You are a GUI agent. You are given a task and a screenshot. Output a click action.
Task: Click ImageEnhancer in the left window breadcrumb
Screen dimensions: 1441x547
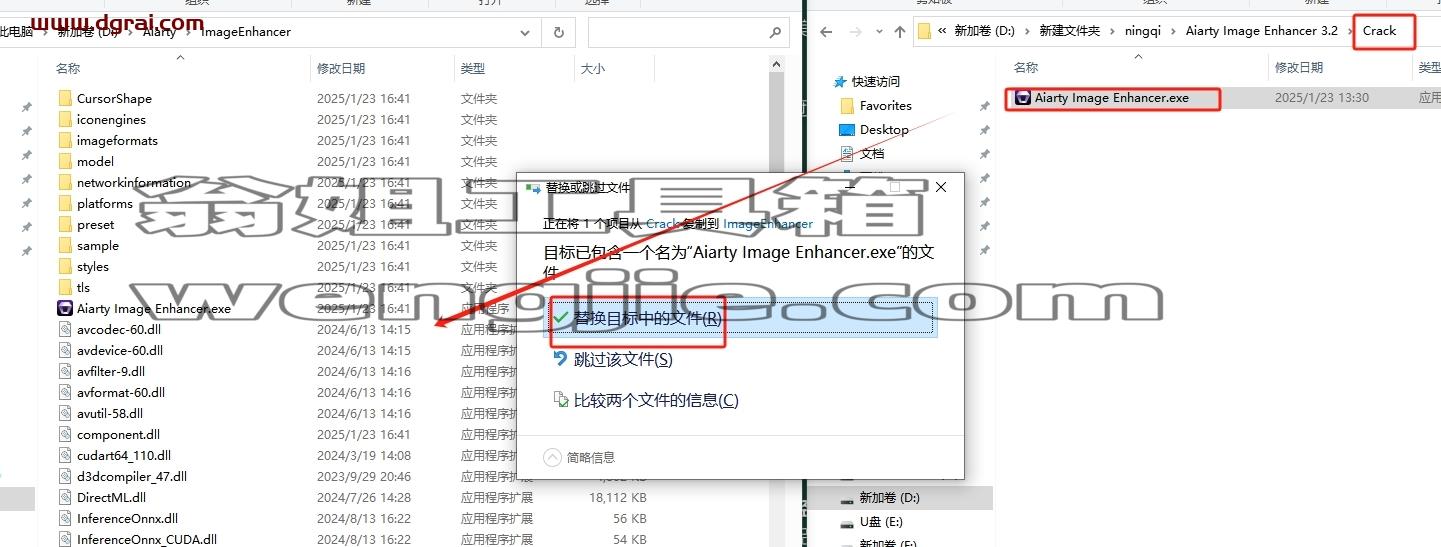246,31
